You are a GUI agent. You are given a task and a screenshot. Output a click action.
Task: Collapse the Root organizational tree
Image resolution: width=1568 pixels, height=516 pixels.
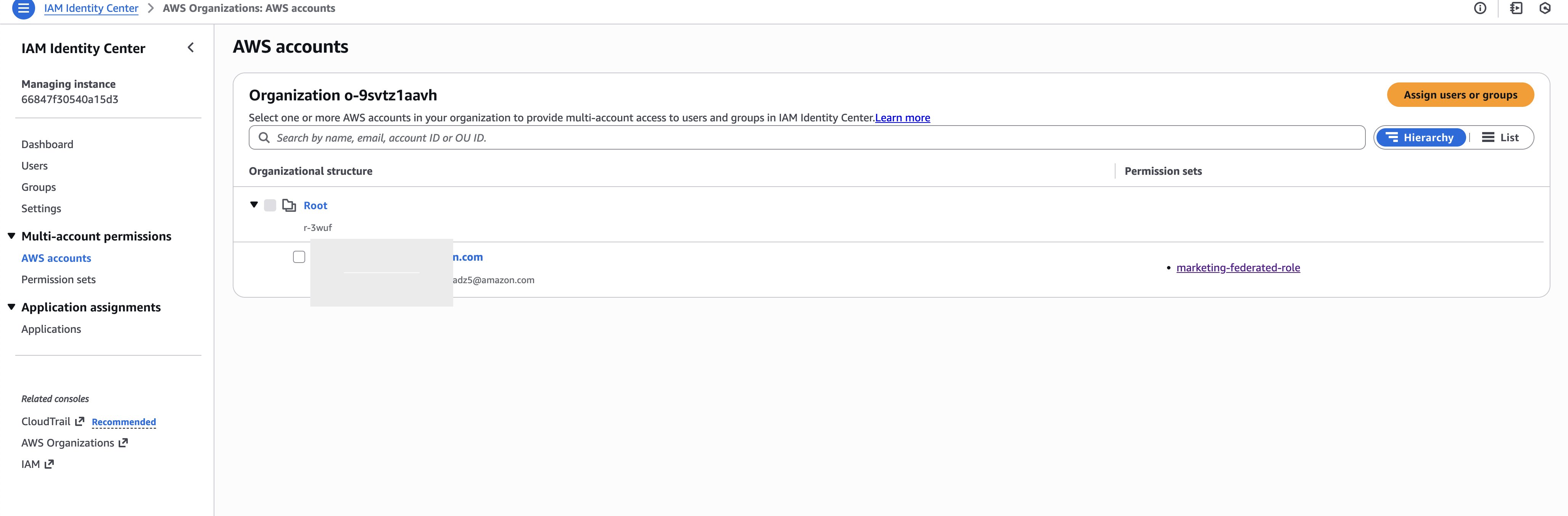(x=253, y=205)
